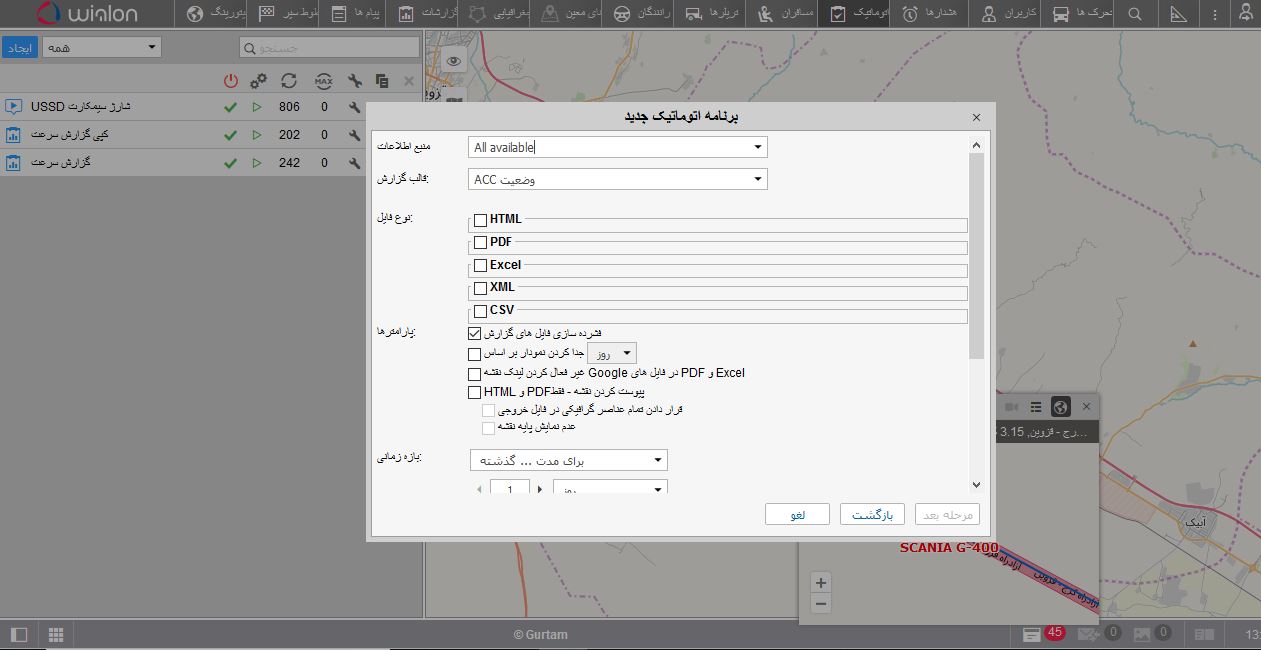The height and width of the screenshot is (650, 1261).
Task: Run the job with count 242
Action: point(257,162)
